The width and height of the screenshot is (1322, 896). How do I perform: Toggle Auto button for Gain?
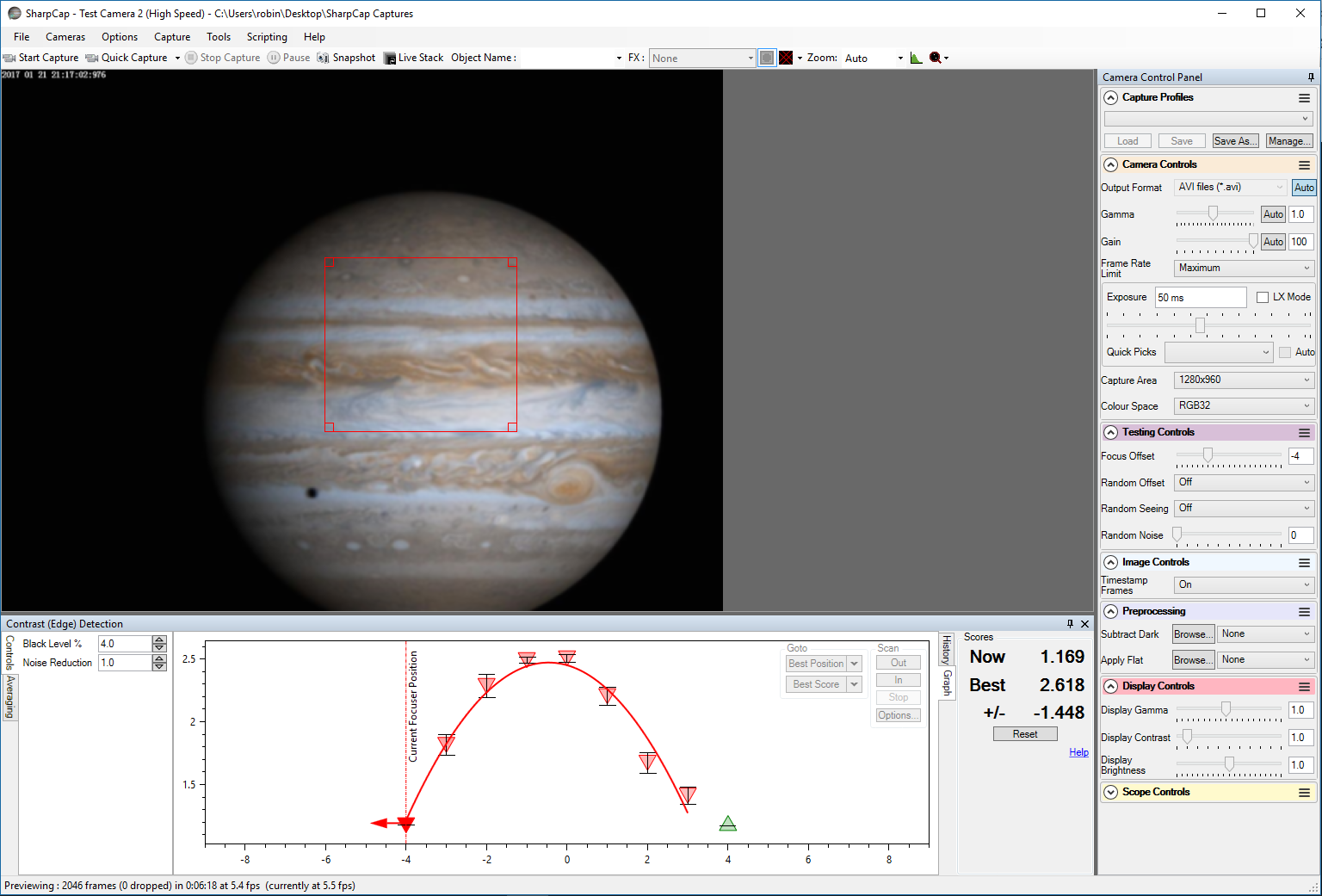[x=1273, y=242]
